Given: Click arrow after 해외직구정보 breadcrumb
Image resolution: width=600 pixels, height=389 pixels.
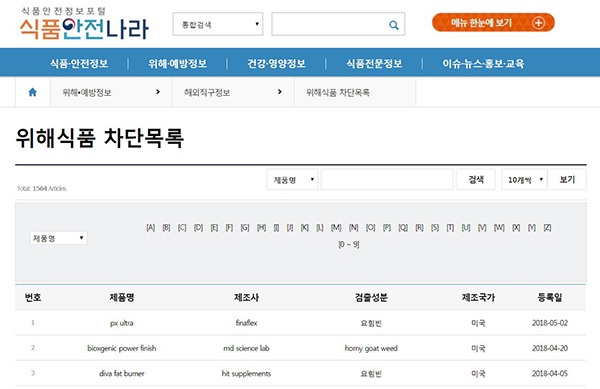Looking at the screenshot, I should 279,92.
